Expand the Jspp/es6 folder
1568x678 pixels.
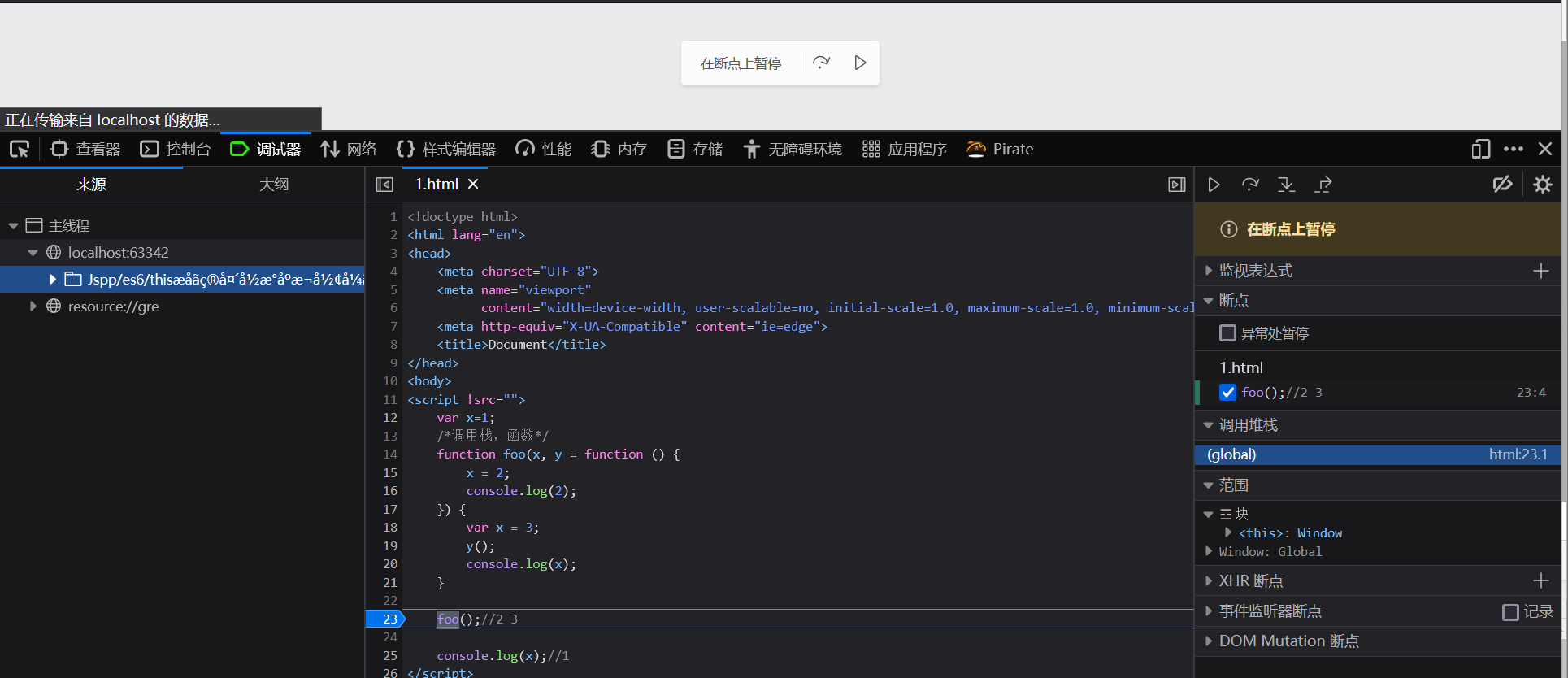(x=52, y=280)
